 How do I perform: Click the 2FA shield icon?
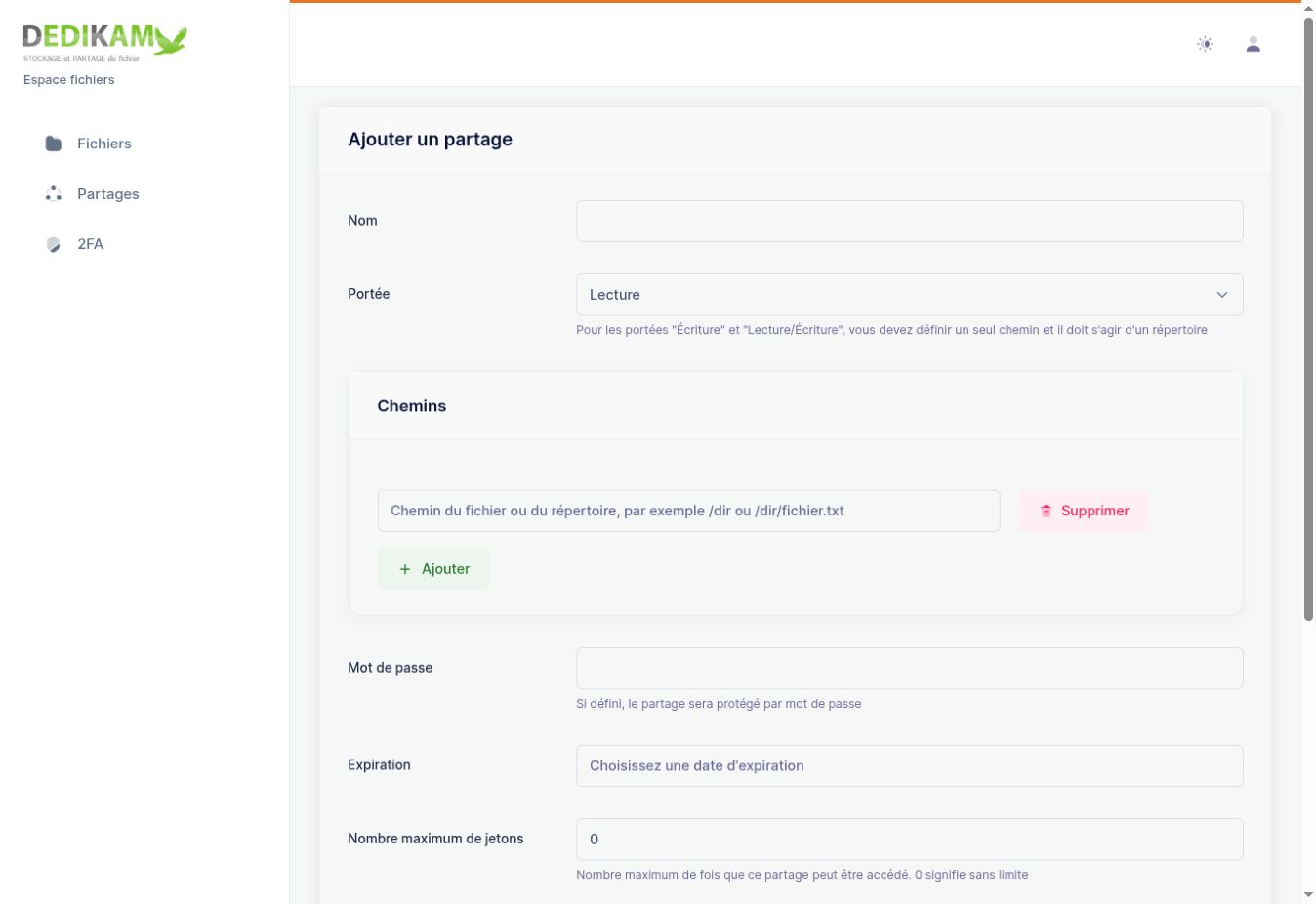(54, 244)
